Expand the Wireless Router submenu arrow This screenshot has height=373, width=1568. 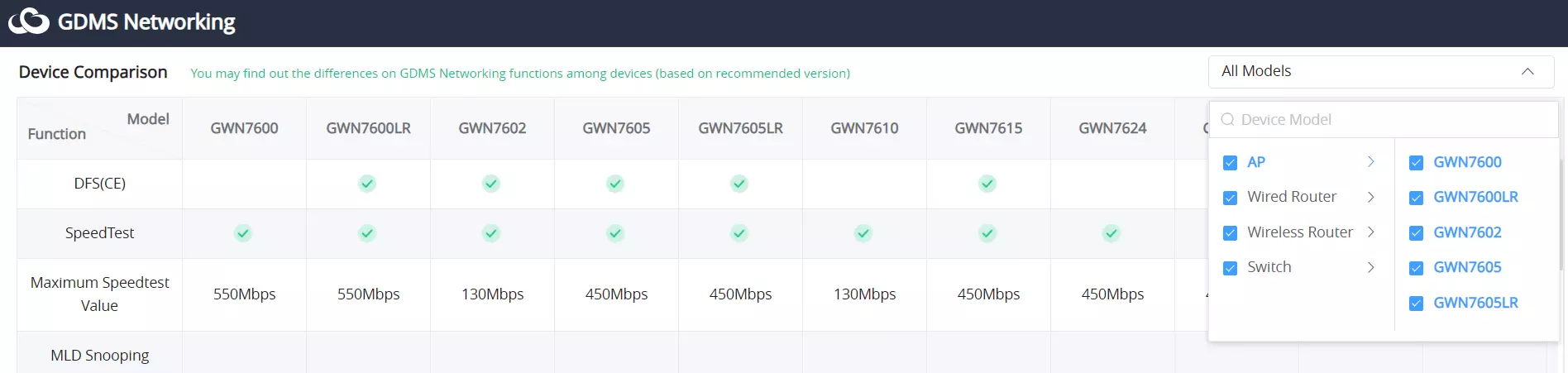[1370, 232]
